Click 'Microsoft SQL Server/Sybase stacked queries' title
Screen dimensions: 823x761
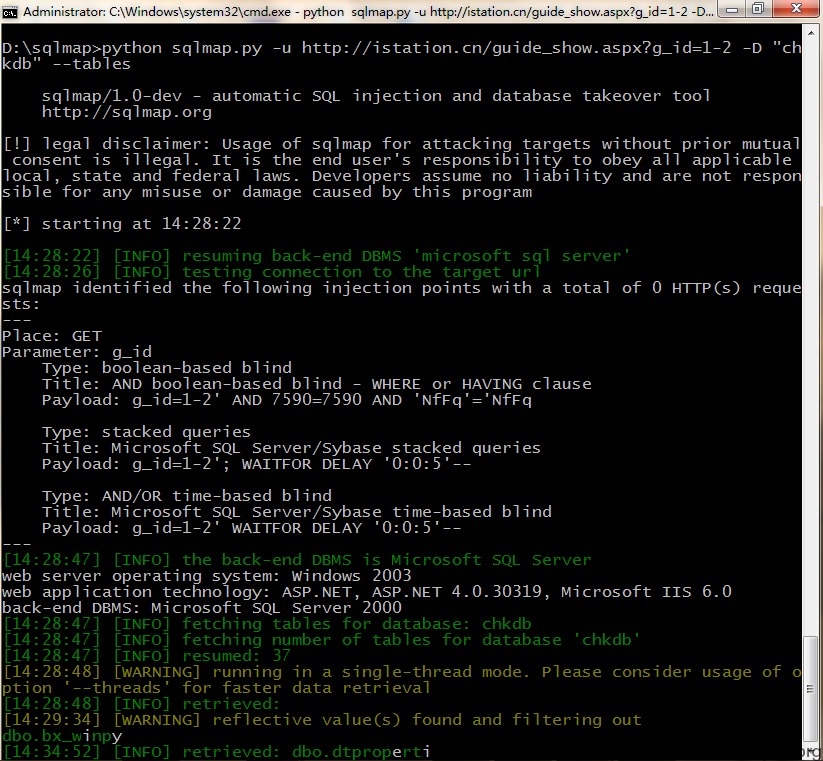(x=291, y=448)
